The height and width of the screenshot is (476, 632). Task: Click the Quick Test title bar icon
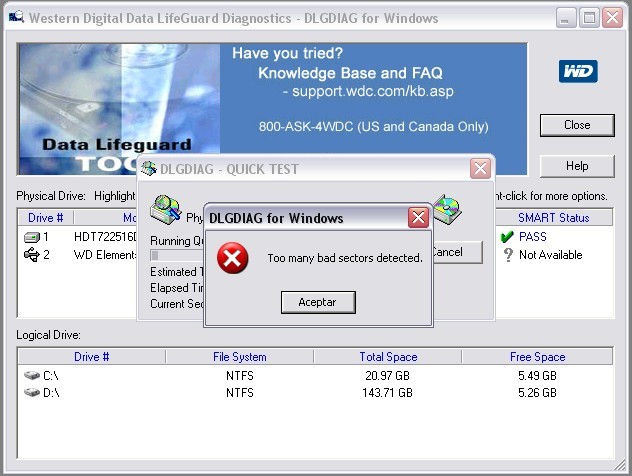[149, 169]
